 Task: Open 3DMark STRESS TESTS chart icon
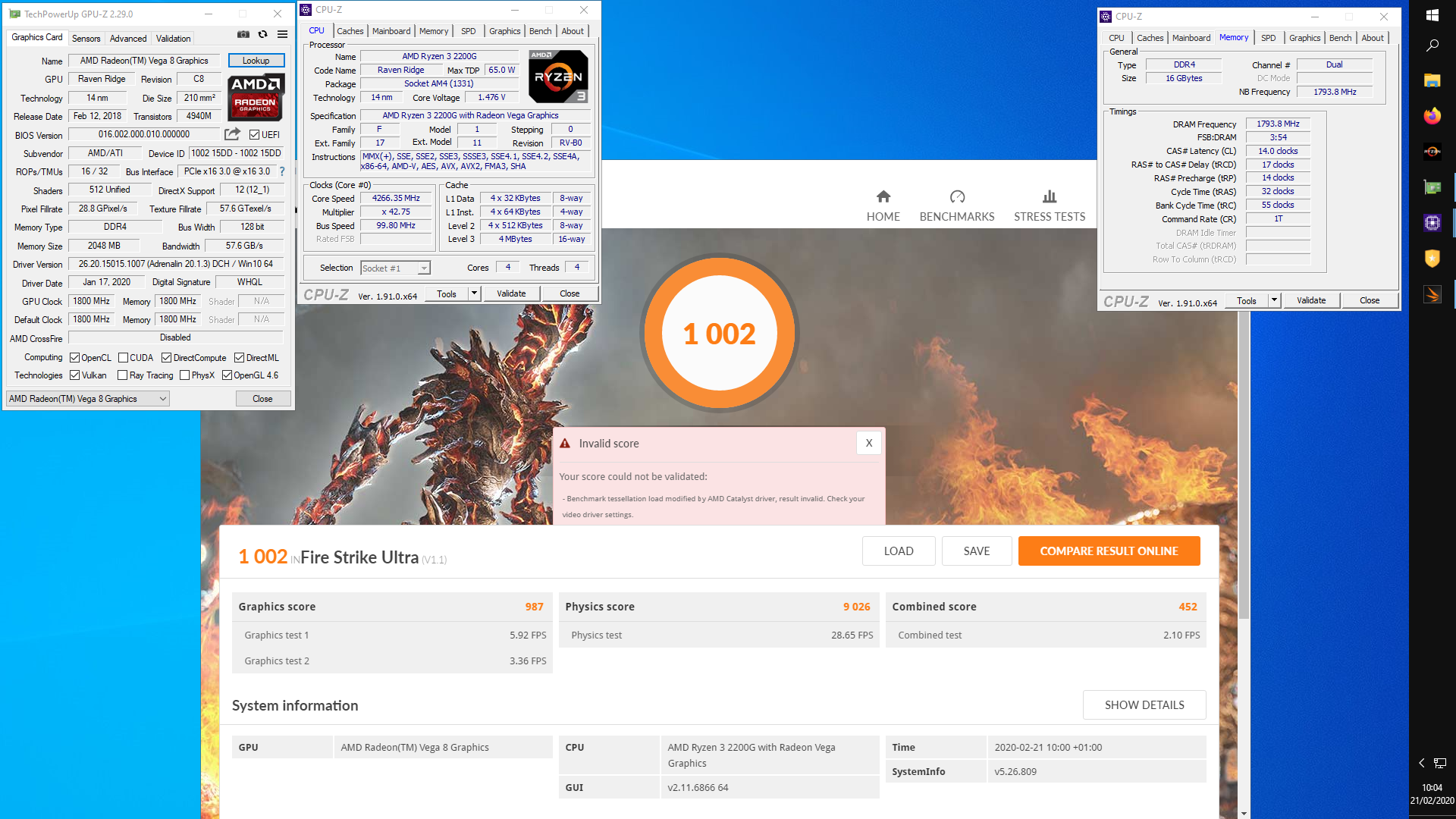coord(1050,196)
